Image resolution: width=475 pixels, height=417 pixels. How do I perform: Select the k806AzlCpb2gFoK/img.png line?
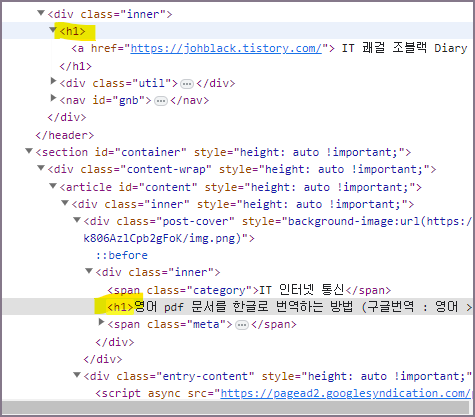169,238
